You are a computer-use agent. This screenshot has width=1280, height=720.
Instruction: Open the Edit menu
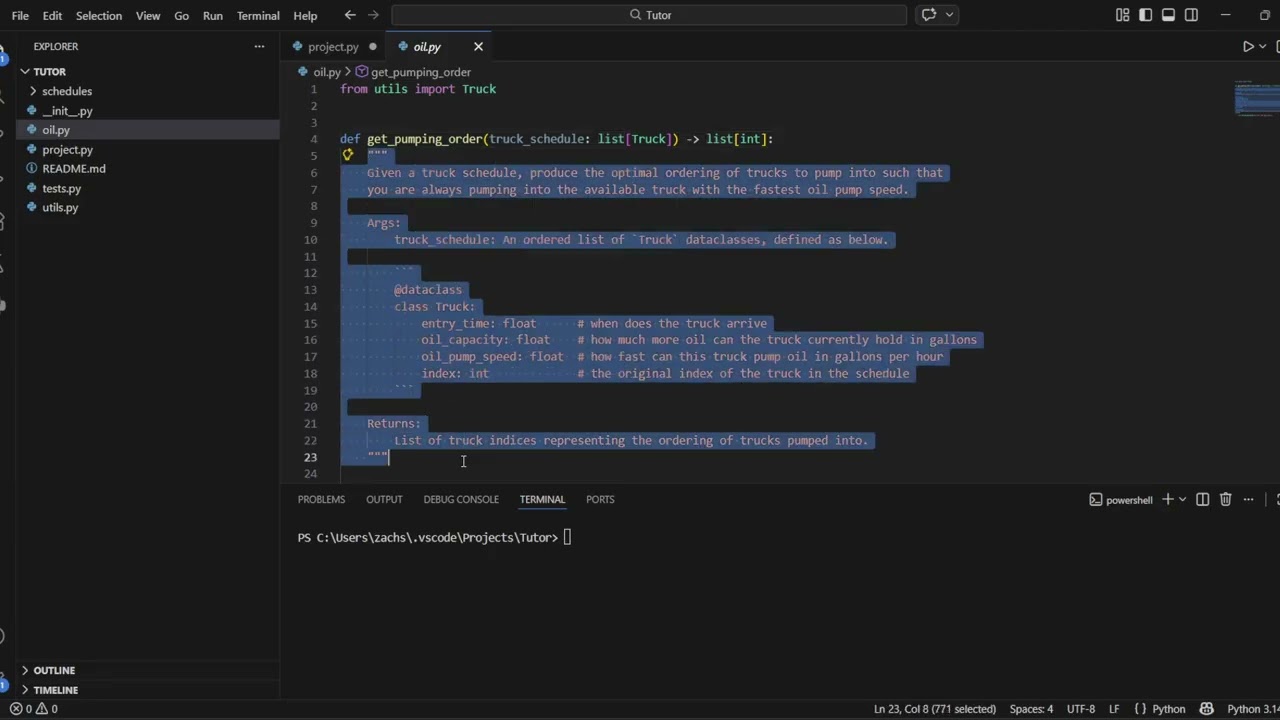tap(52, 15)
